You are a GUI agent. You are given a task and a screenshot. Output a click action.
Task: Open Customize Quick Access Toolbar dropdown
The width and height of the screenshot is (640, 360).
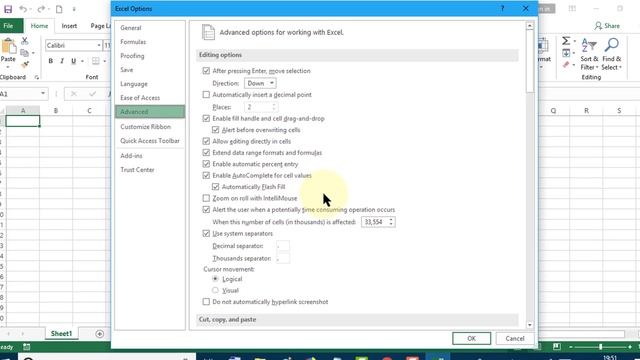click(74, 9)
